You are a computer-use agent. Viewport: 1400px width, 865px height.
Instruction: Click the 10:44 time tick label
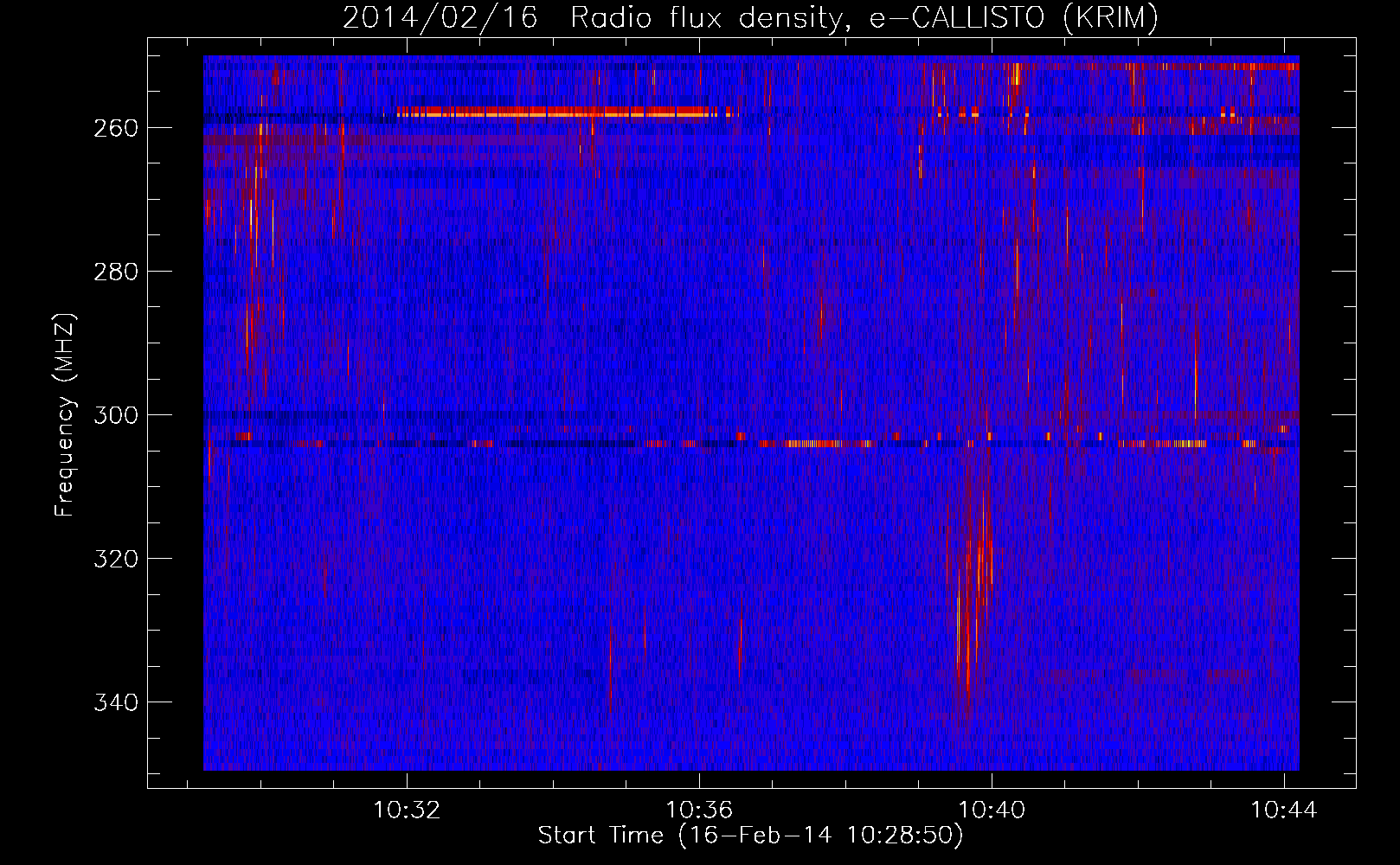(x=1285, y=810)
